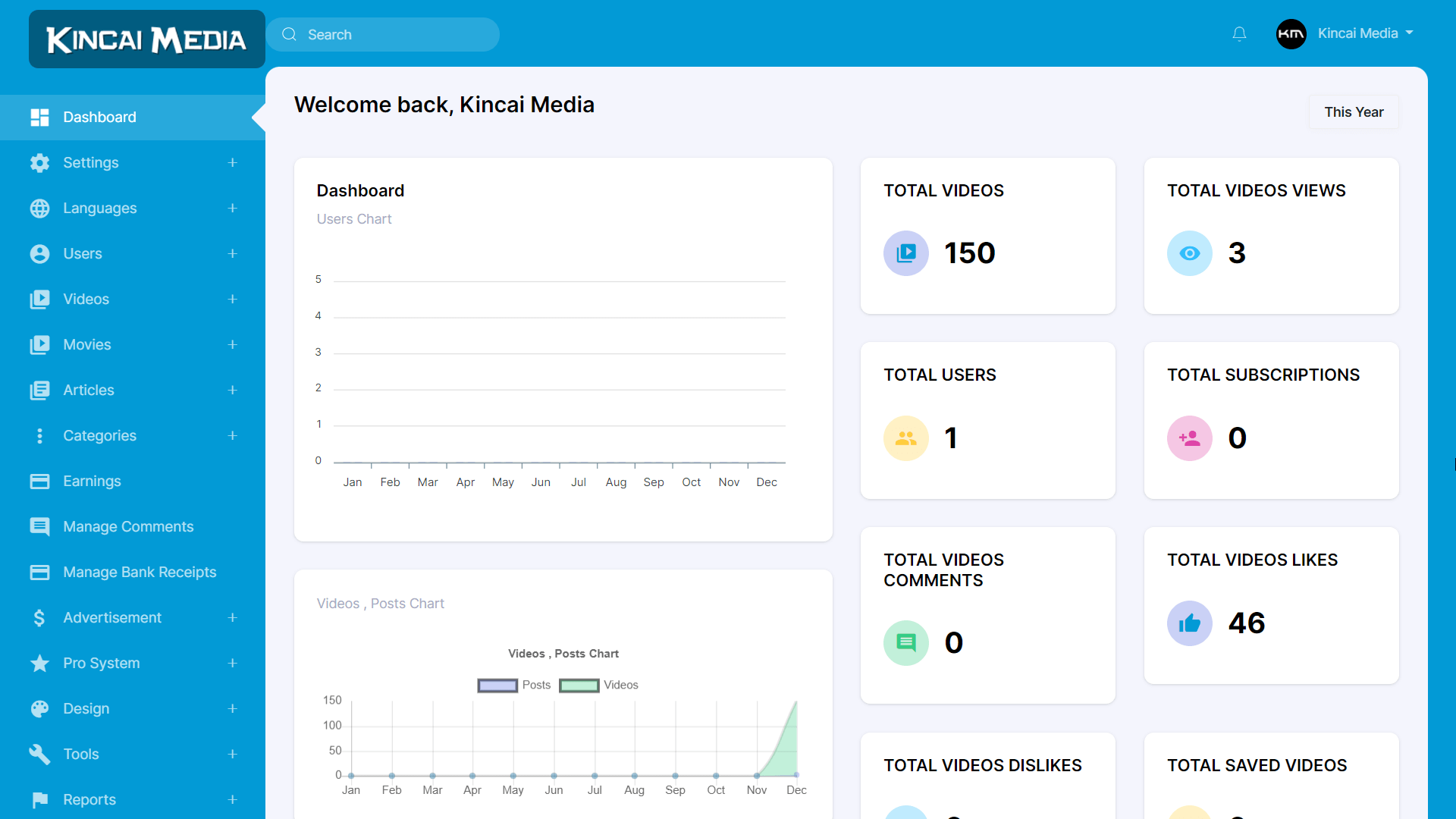
Task: Click the This Year filter button
Action: click(x=1353, y=111)
